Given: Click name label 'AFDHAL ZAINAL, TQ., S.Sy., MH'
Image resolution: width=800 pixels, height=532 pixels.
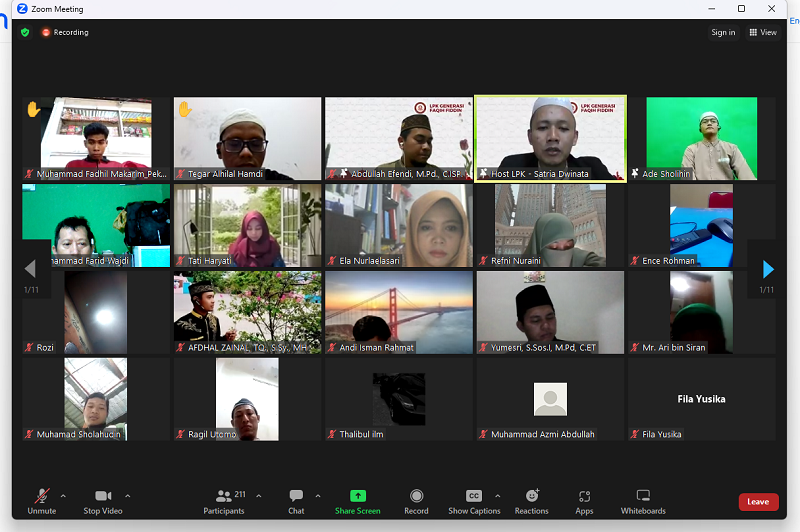Looking at the screenshot, I should tap(247, 347).
